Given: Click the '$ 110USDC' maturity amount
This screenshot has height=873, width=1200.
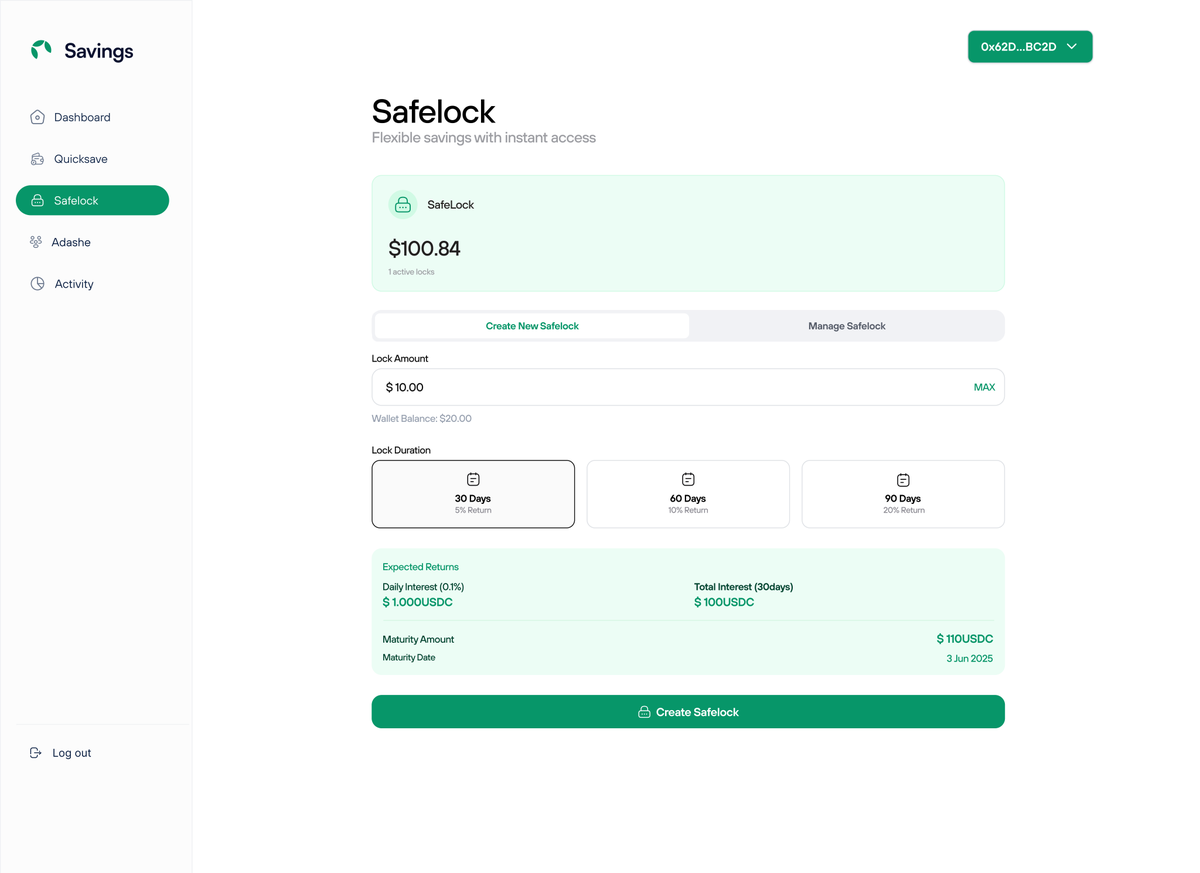Looking at the screenshot, I should pyautogui.click(x=965, y=639).
